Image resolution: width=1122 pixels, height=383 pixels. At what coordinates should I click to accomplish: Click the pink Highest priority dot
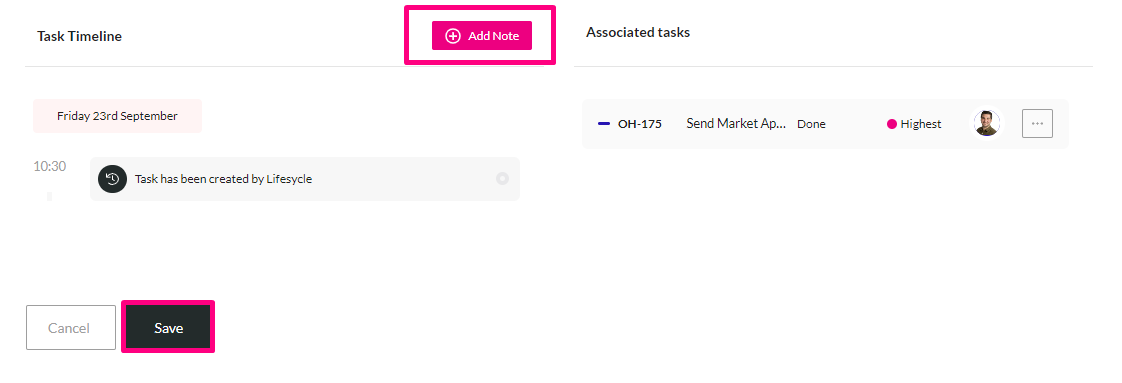(892, 124)
